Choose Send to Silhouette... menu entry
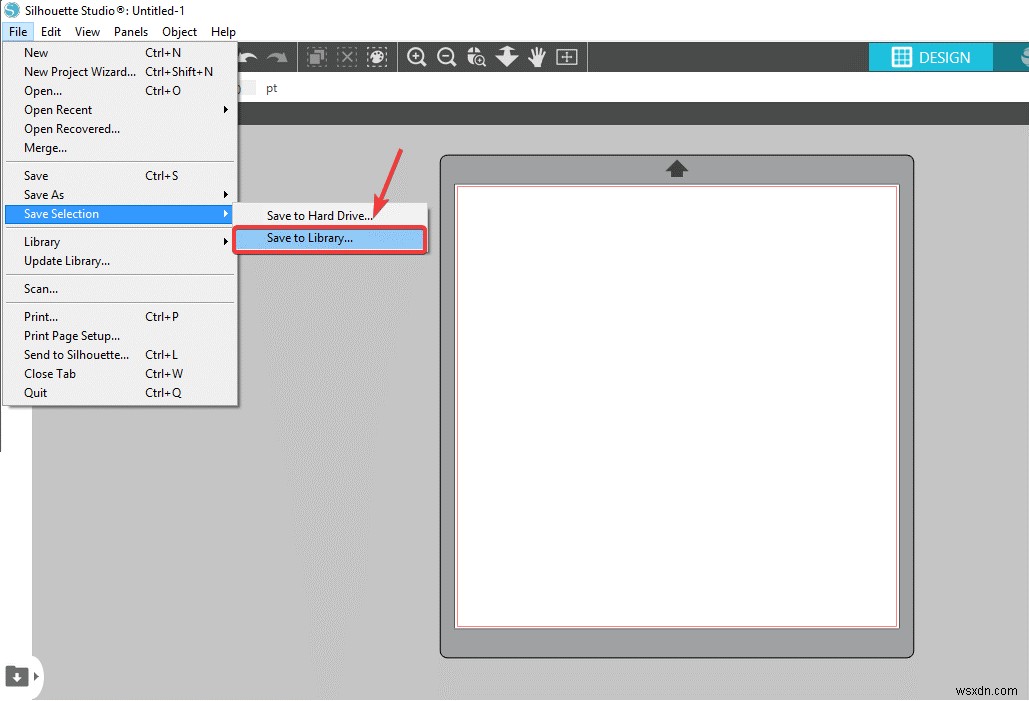This screenshot has height=701, width=1029. pyautogui.click(x=121, y=354)
